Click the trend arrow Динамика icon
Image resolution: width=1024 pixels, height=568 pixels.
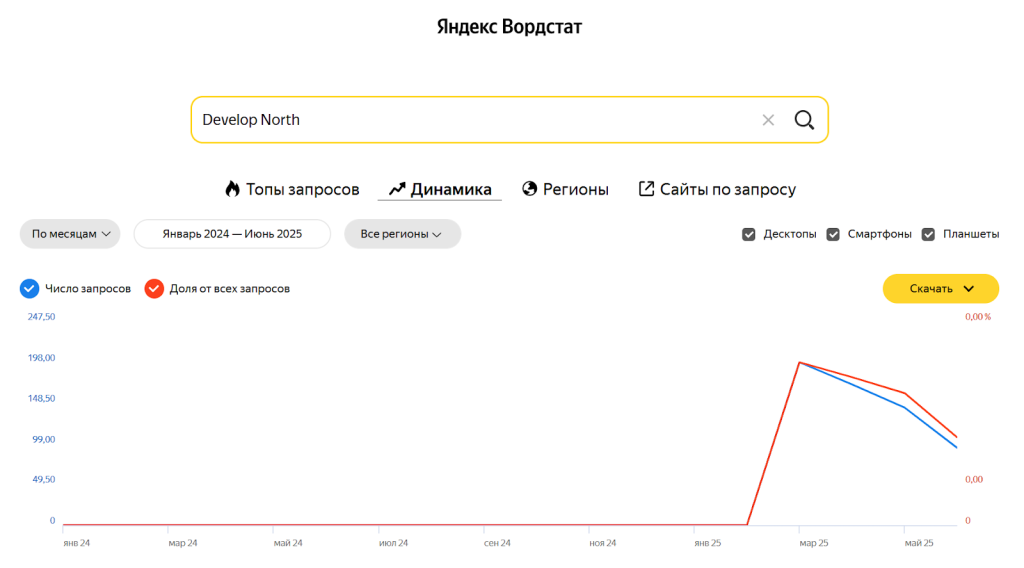pos(397,189)
